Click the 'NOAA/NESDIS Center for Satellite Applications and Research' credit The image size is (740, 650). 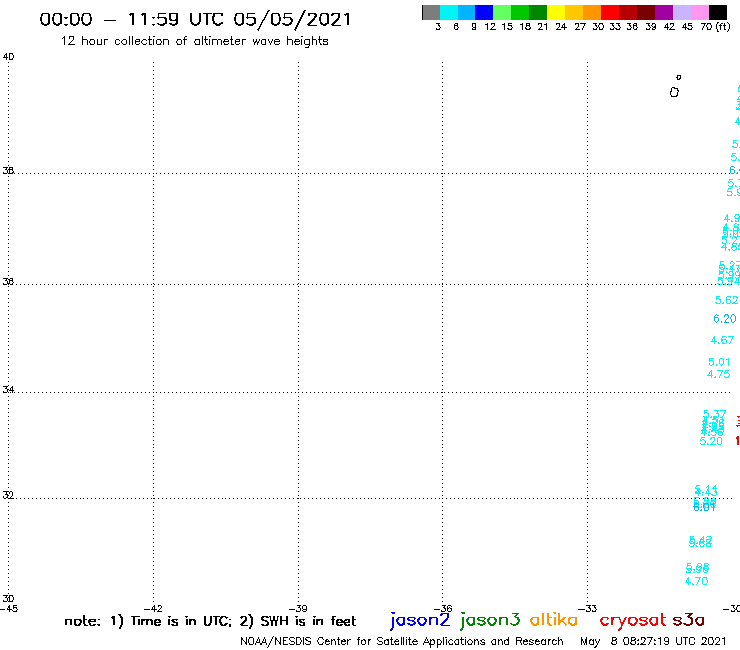coord(402,641)
